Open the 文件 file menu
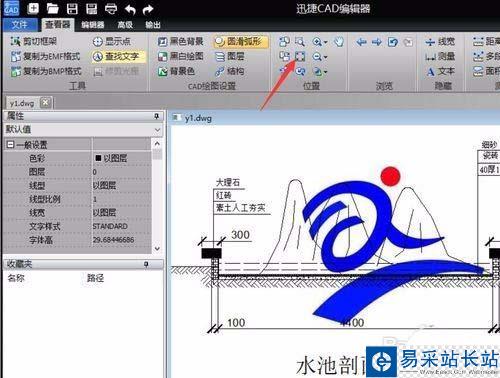Screen dimensions: 500x378 point(20,25)
